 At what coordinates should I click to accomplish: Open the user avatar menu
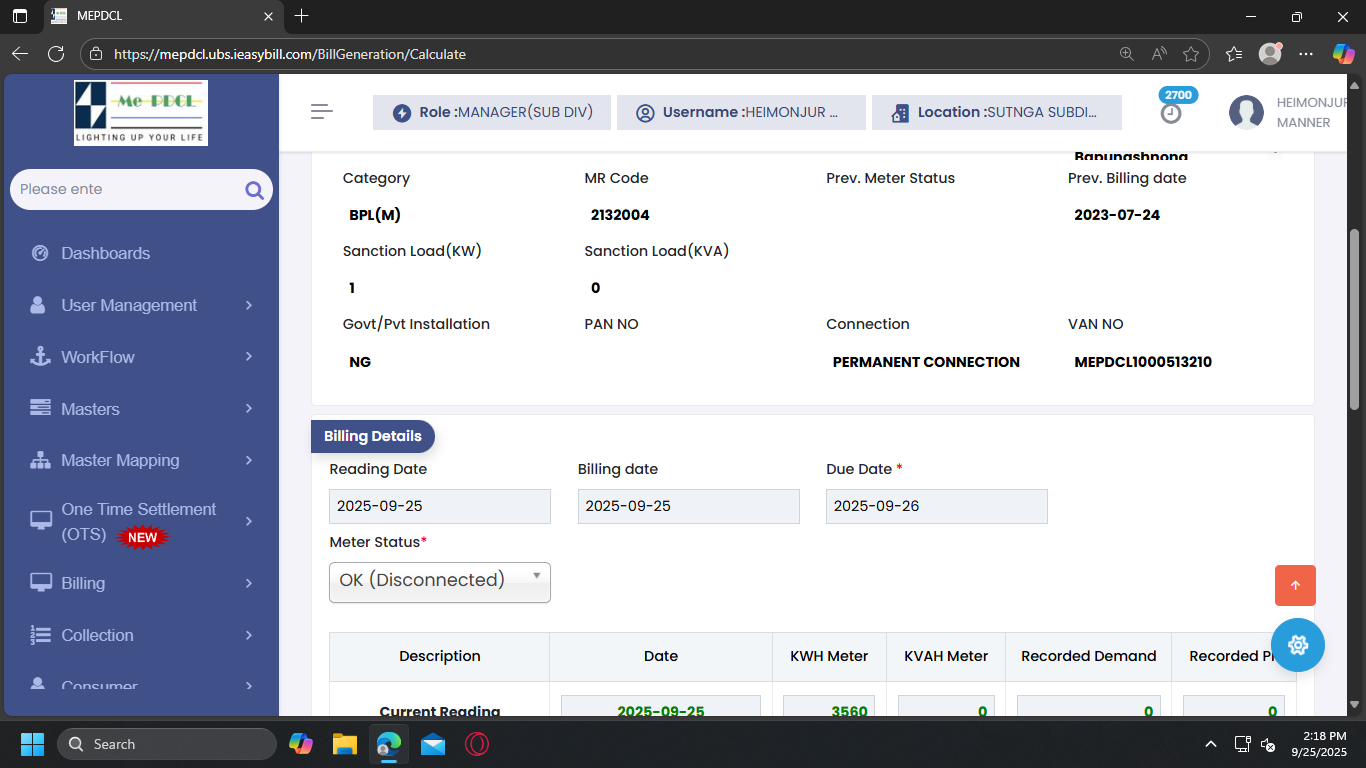coord(1246,112)
